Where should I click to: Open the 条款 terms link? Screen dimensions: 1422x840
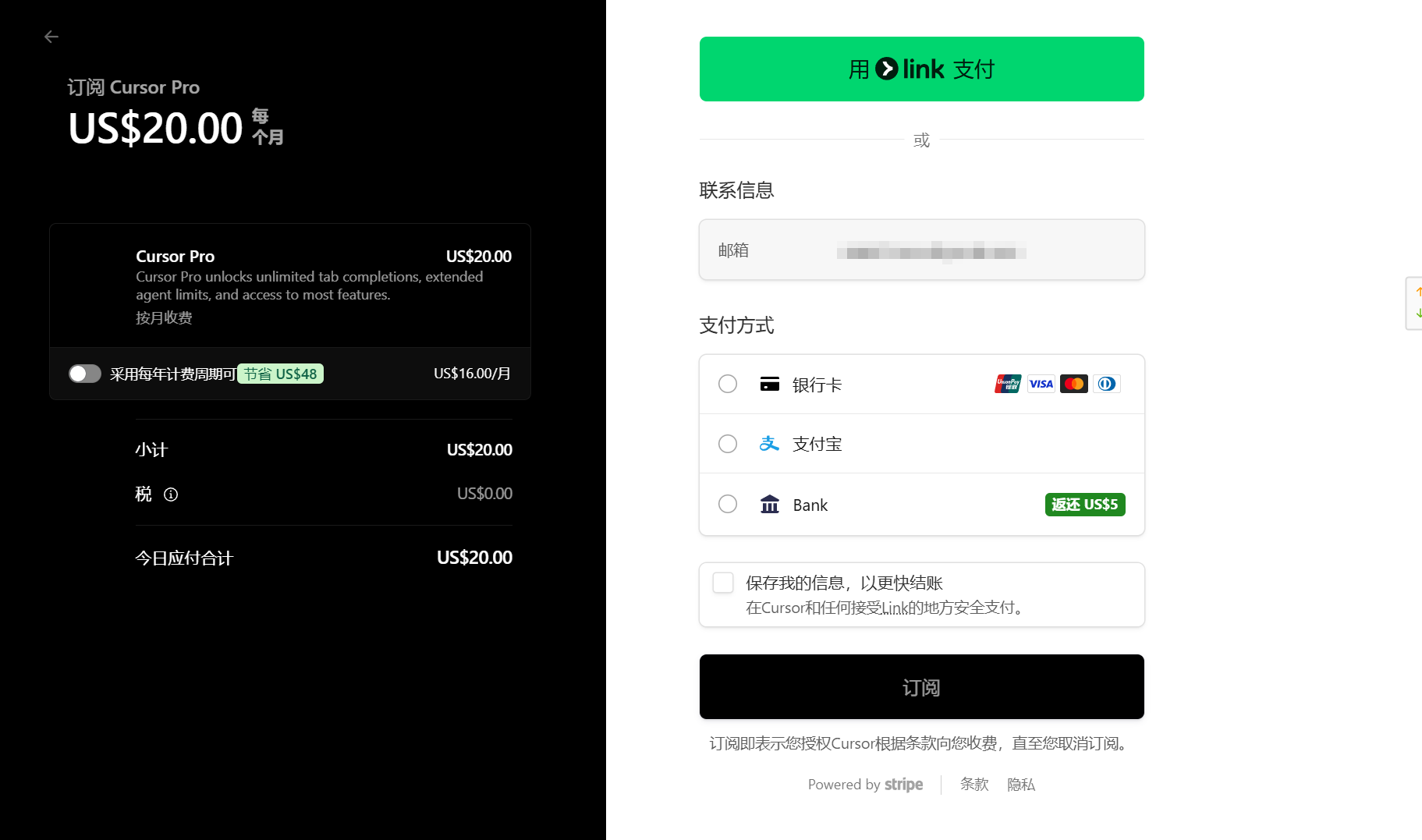click(x=974, y=785)
